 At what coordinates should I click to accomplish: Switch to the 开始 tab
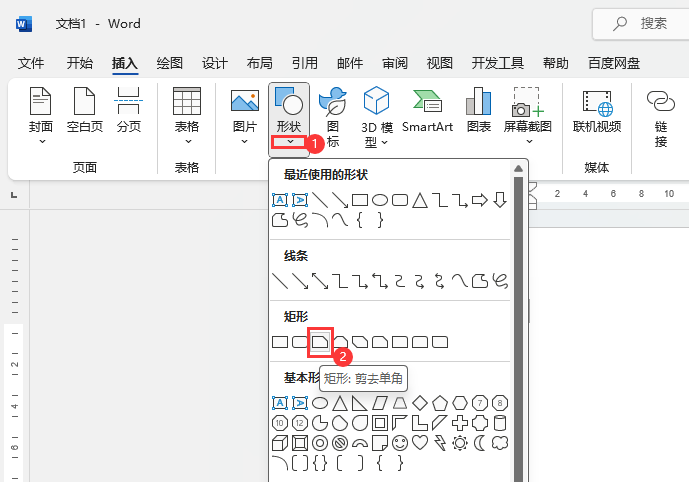[80, 63]
